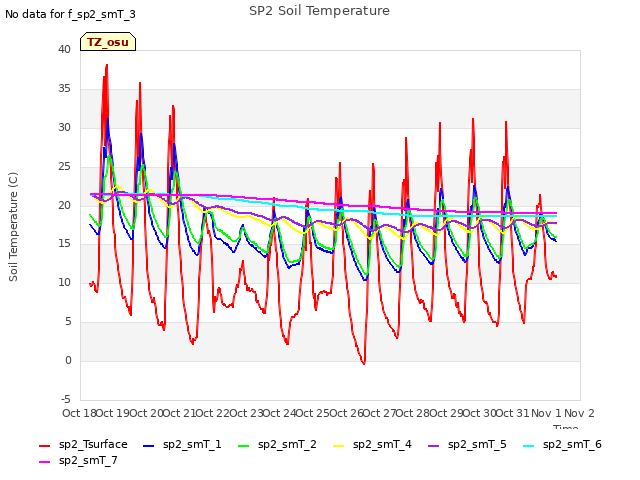This screenshot has width=640, height=480.
Task: Click the Oct 18 x-axis tick label
Action: [79, 413]
